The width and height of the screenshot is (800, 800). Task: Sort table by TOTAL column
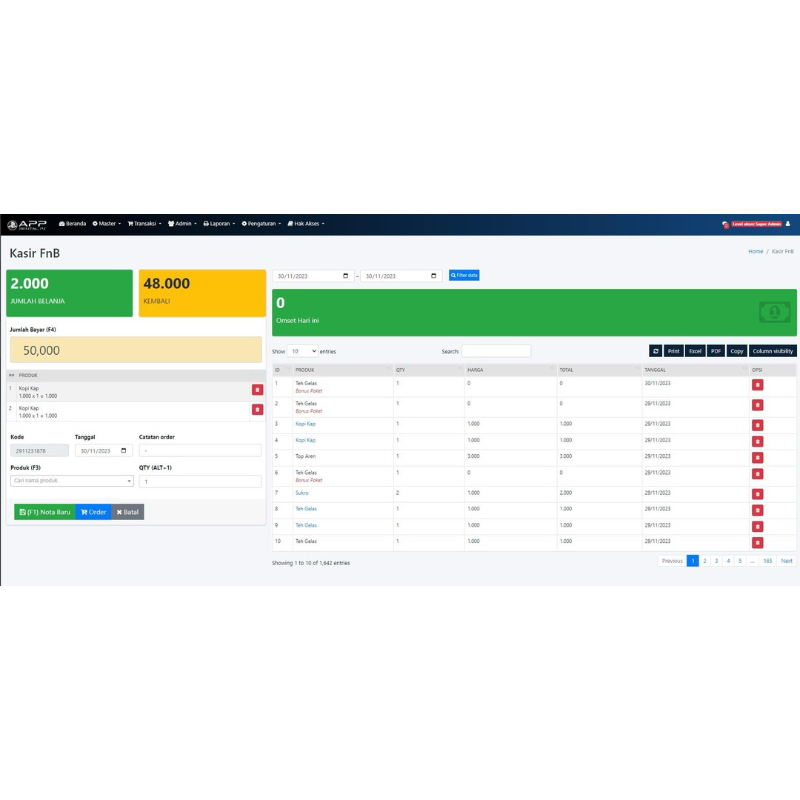pos(599,370)
